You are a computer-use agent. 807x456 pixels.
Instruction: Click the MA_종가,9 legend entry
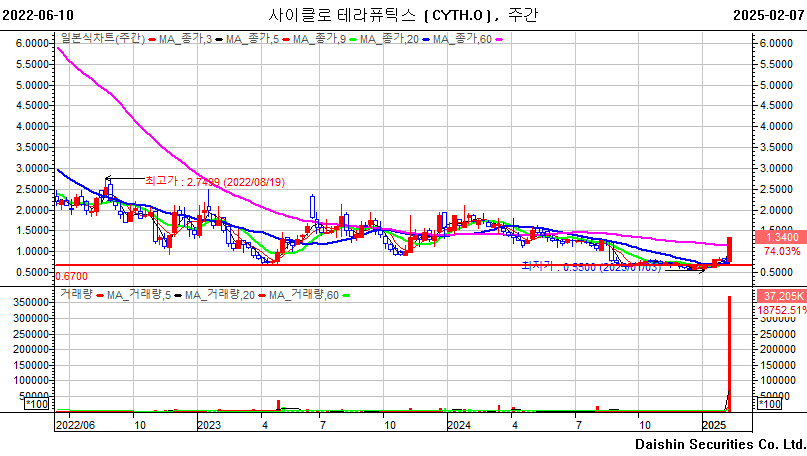(319, 39)
